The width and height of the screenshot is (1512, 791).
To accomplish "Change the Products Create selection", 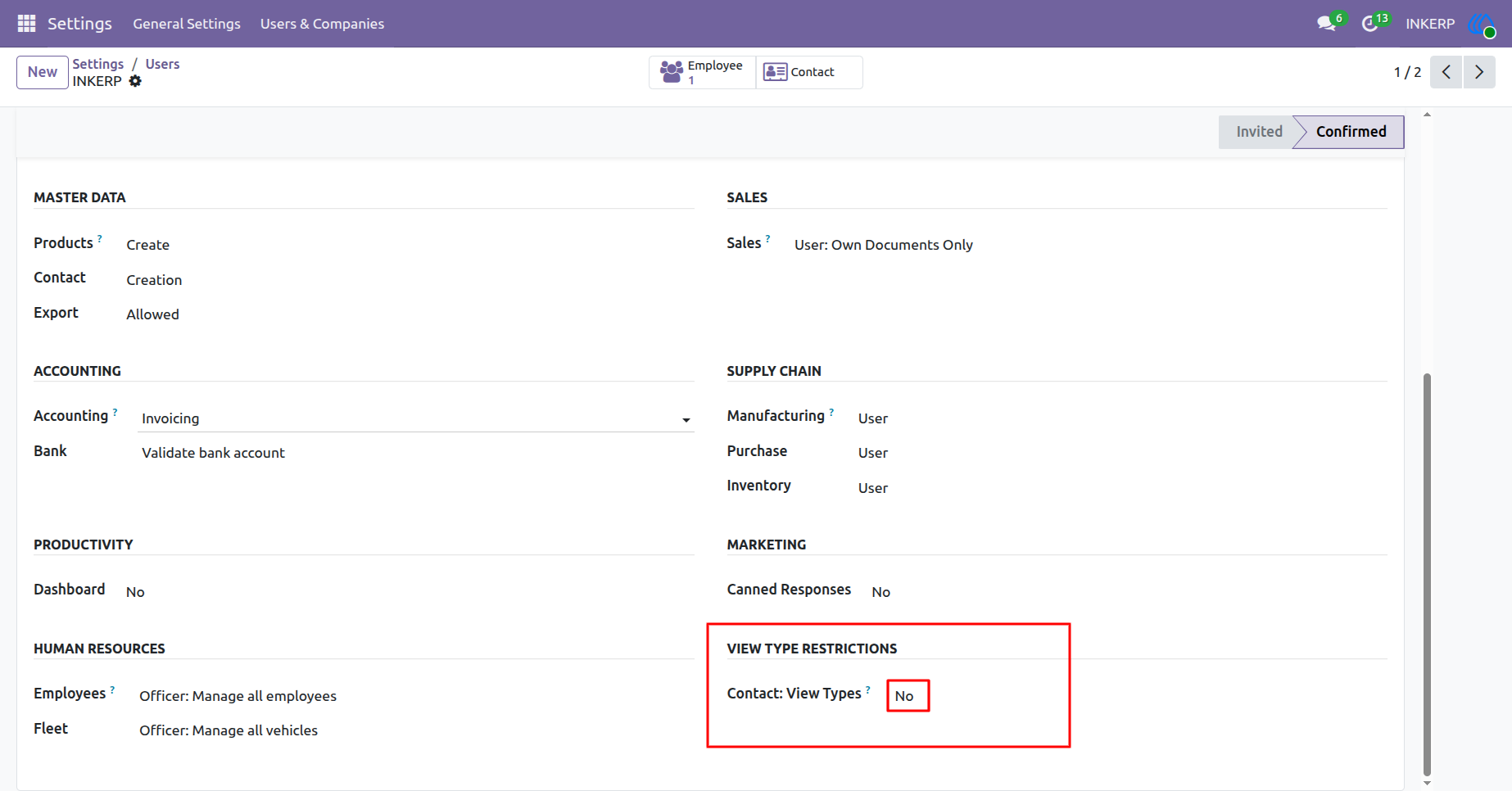I will click(x=148, y=245).
